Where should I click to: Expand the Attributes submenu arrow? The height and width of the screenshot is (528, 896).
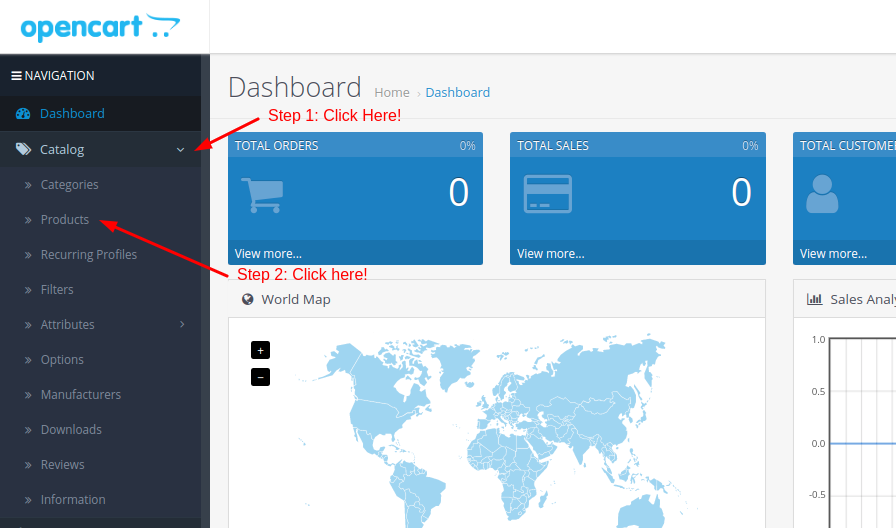point(182,325)
